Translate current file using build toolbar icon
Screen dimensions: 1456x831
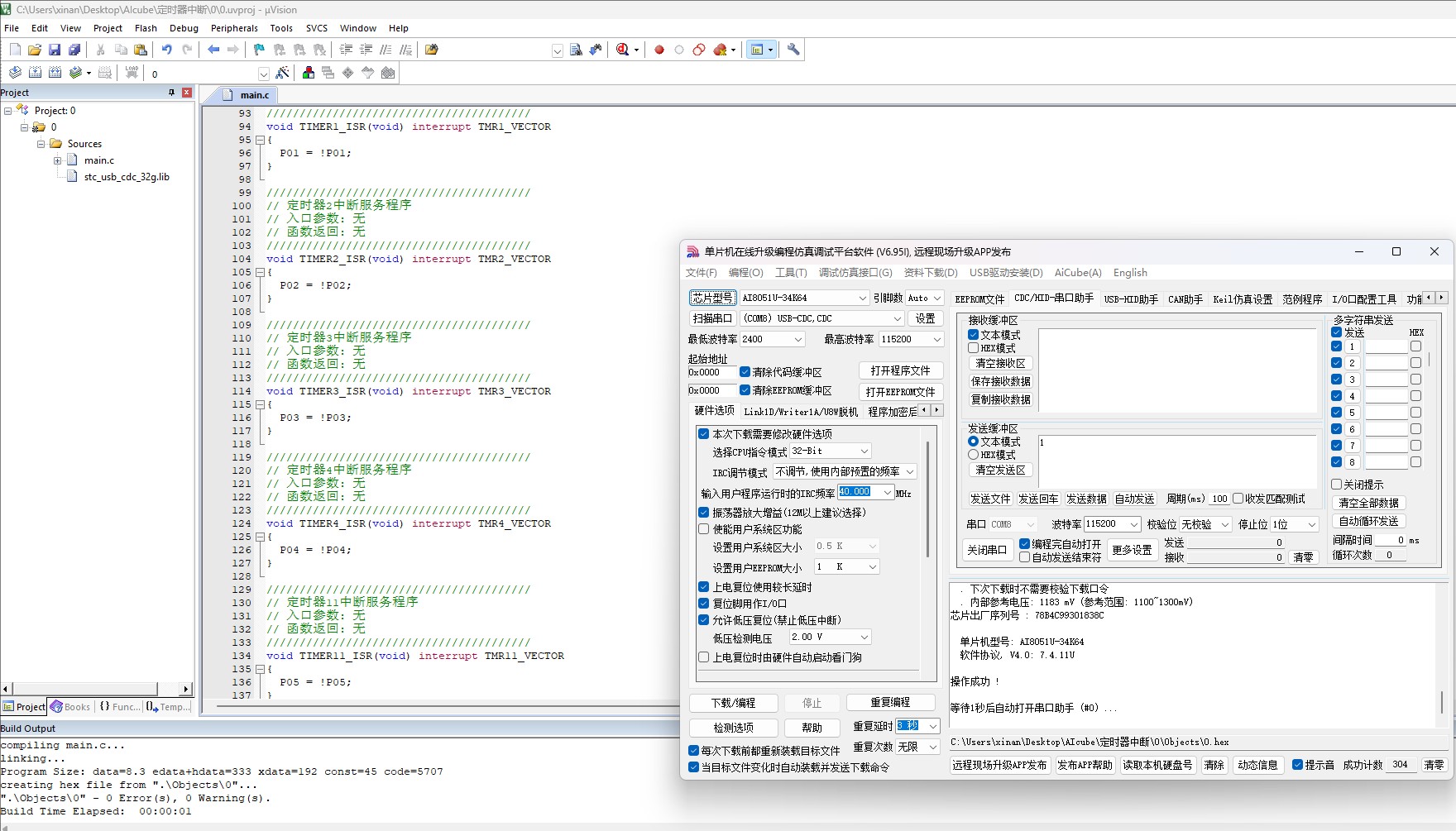click(x=15, y=73)
